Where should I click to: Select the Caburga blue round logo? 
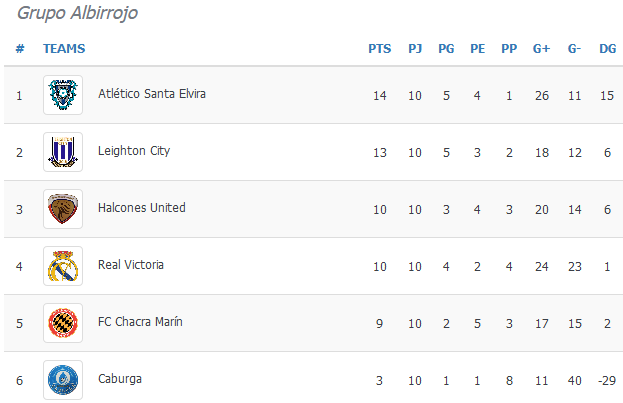click(x=63, y=380)
